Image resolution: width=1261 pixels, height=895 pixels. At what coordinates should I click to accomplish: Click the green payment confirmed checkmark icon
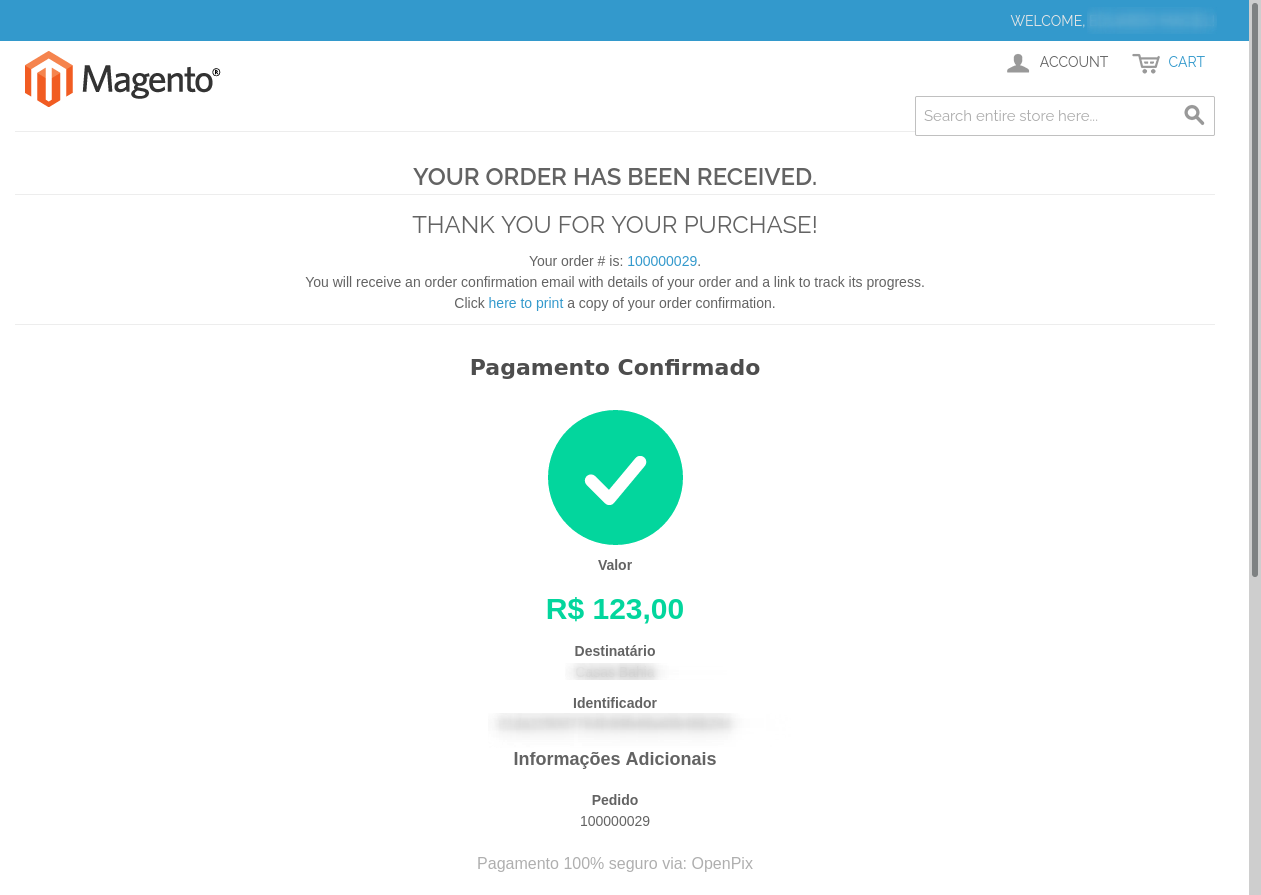(x=615, y=477)
